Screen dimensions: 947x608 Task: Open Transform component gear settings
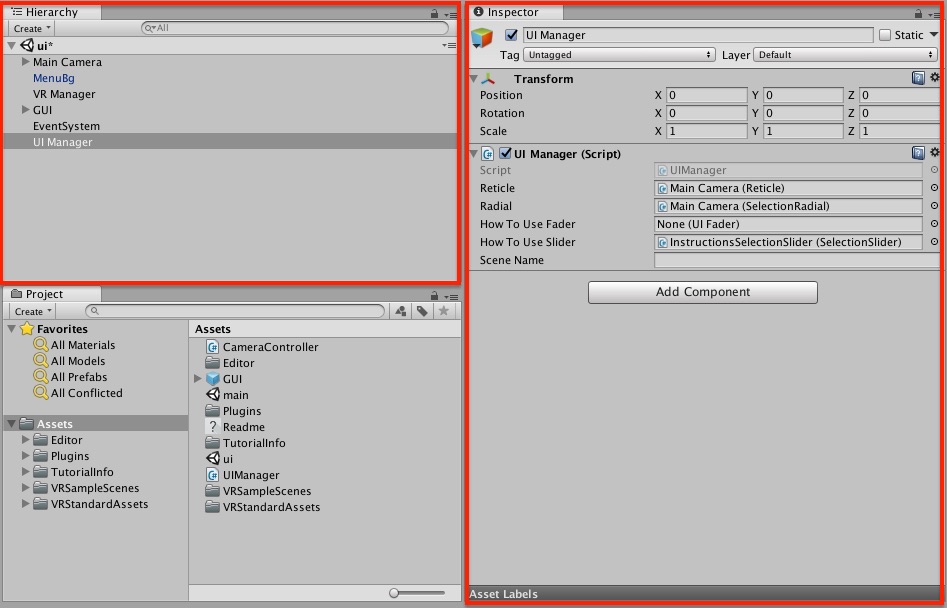[934, 77]
